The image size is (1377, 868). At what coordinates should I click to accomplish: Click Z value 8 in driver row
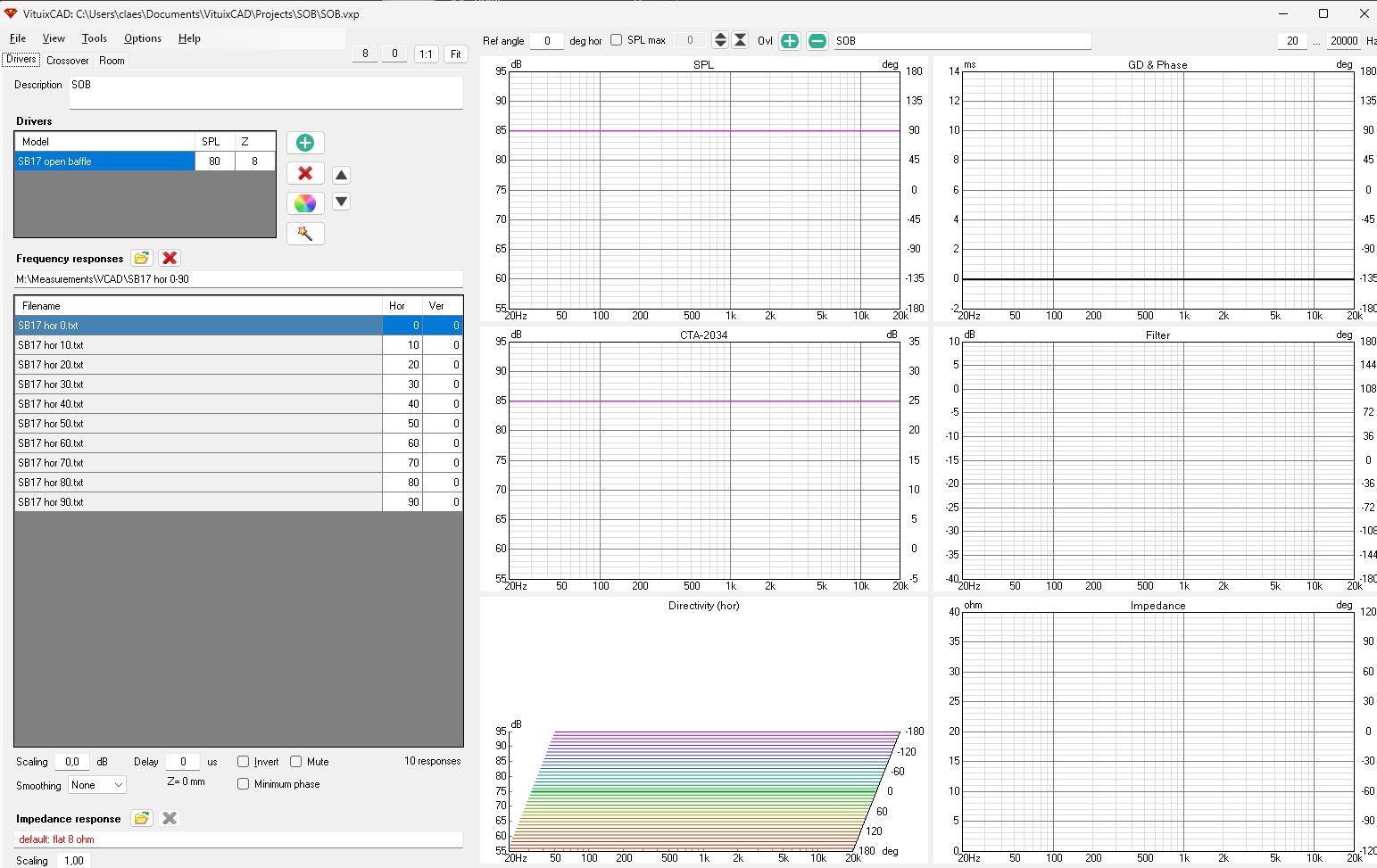[255, 161]
